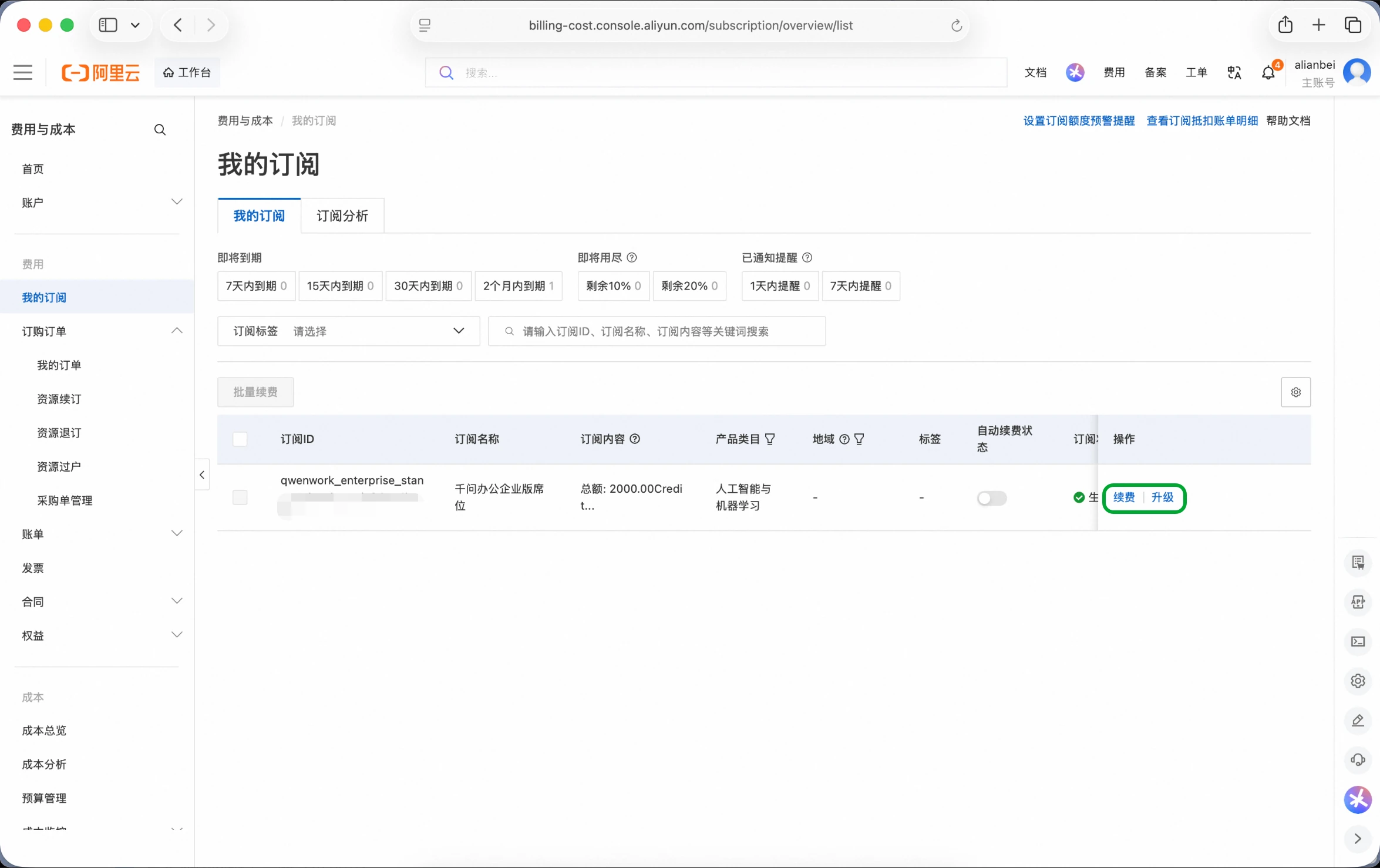This screenshot has height=868, width=1380.
Task: Open the notifications bell
Action: 1268,72
